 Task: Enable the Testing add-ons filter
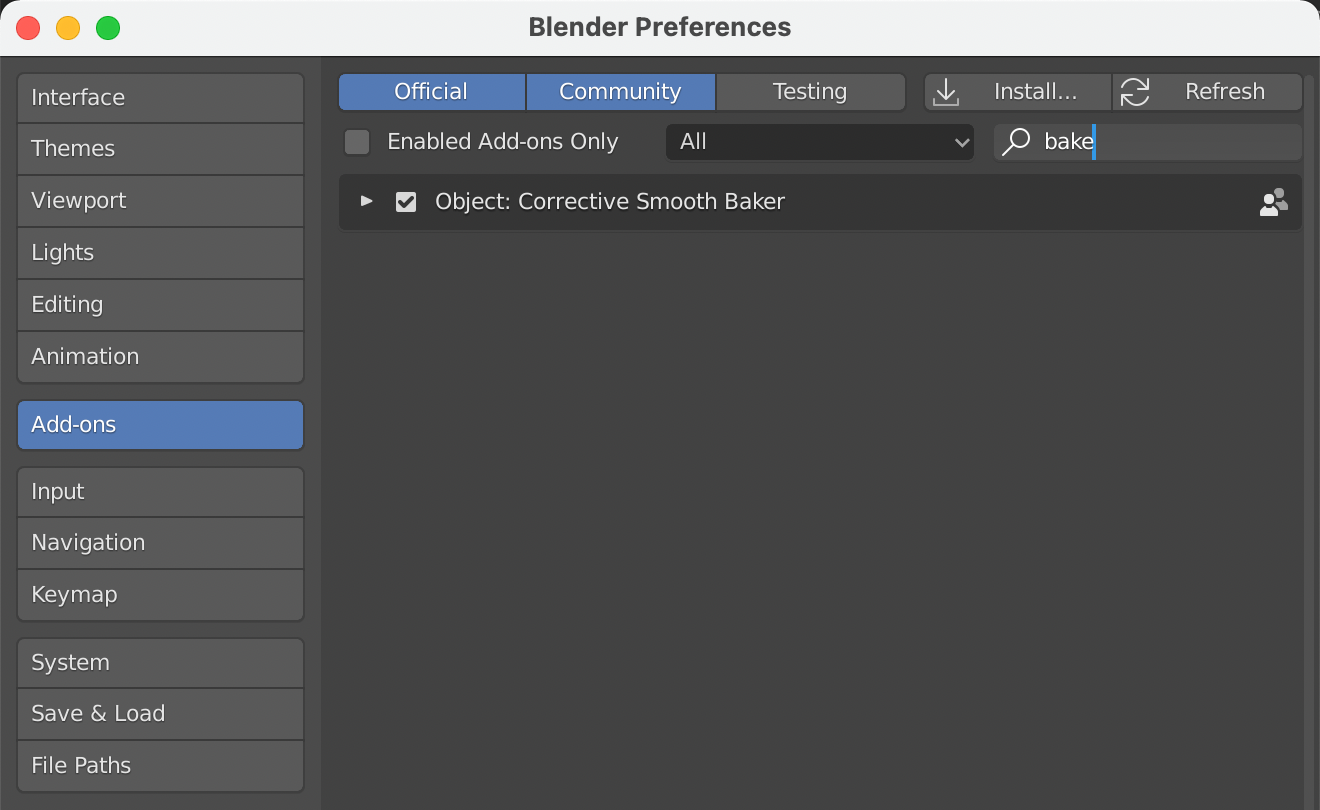[x=810, y=92]
